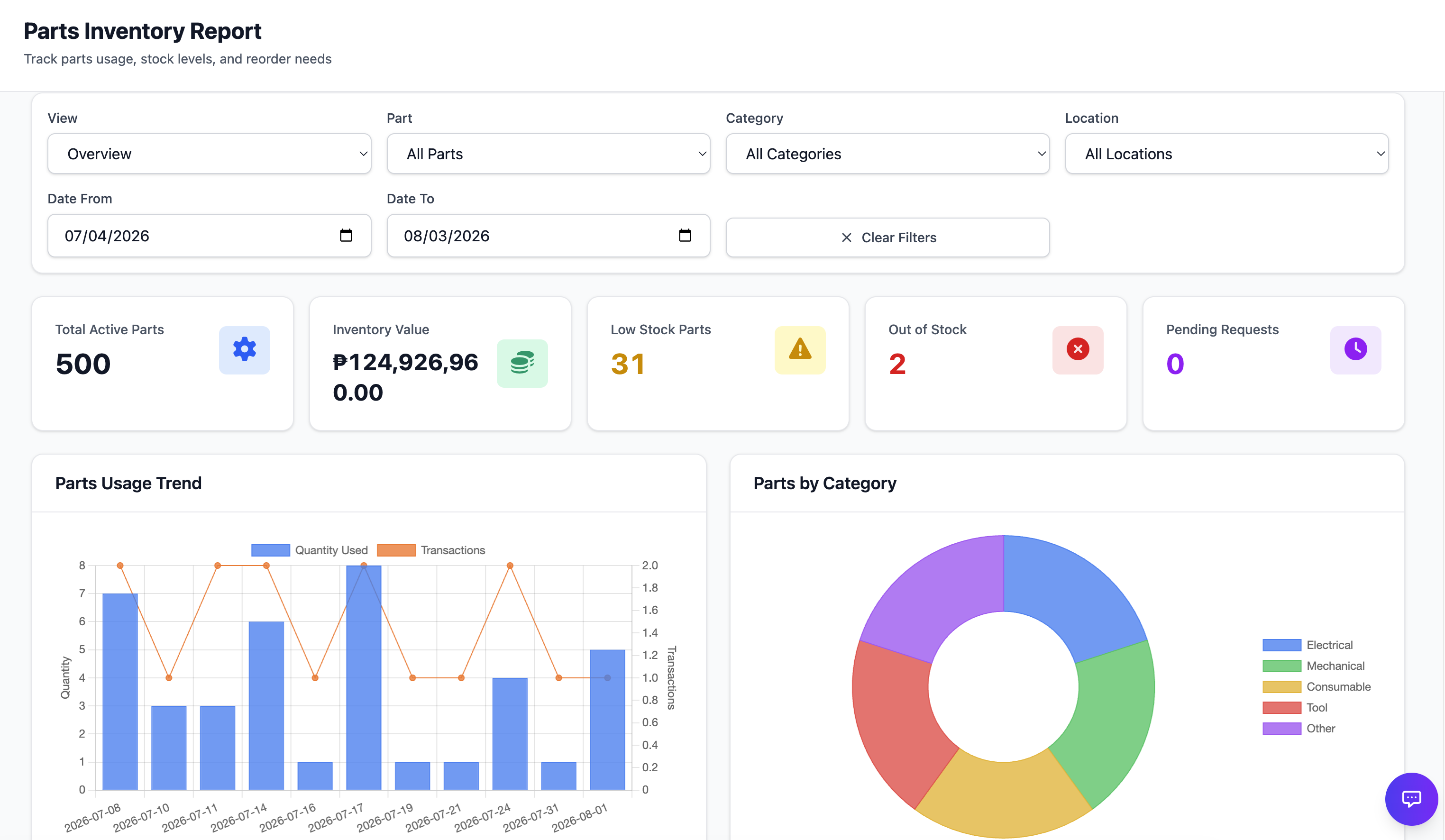
Task: Click the coins icon on Inventory Value
Action: pos(522,363)
